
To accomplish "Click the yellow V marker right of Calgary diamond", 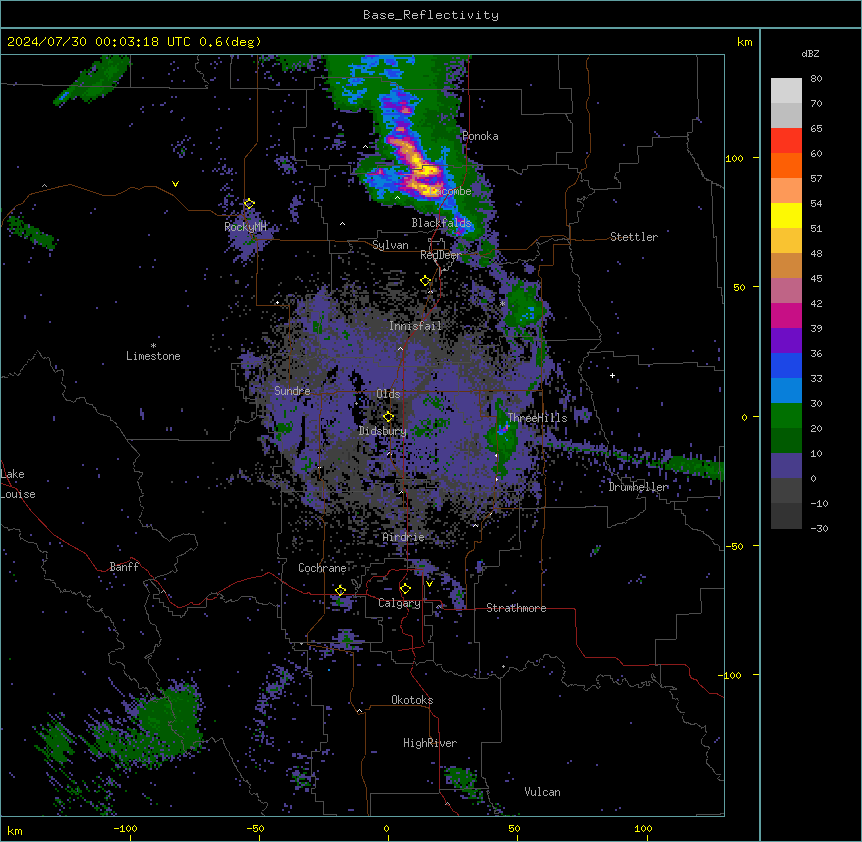I will [429, 584].
